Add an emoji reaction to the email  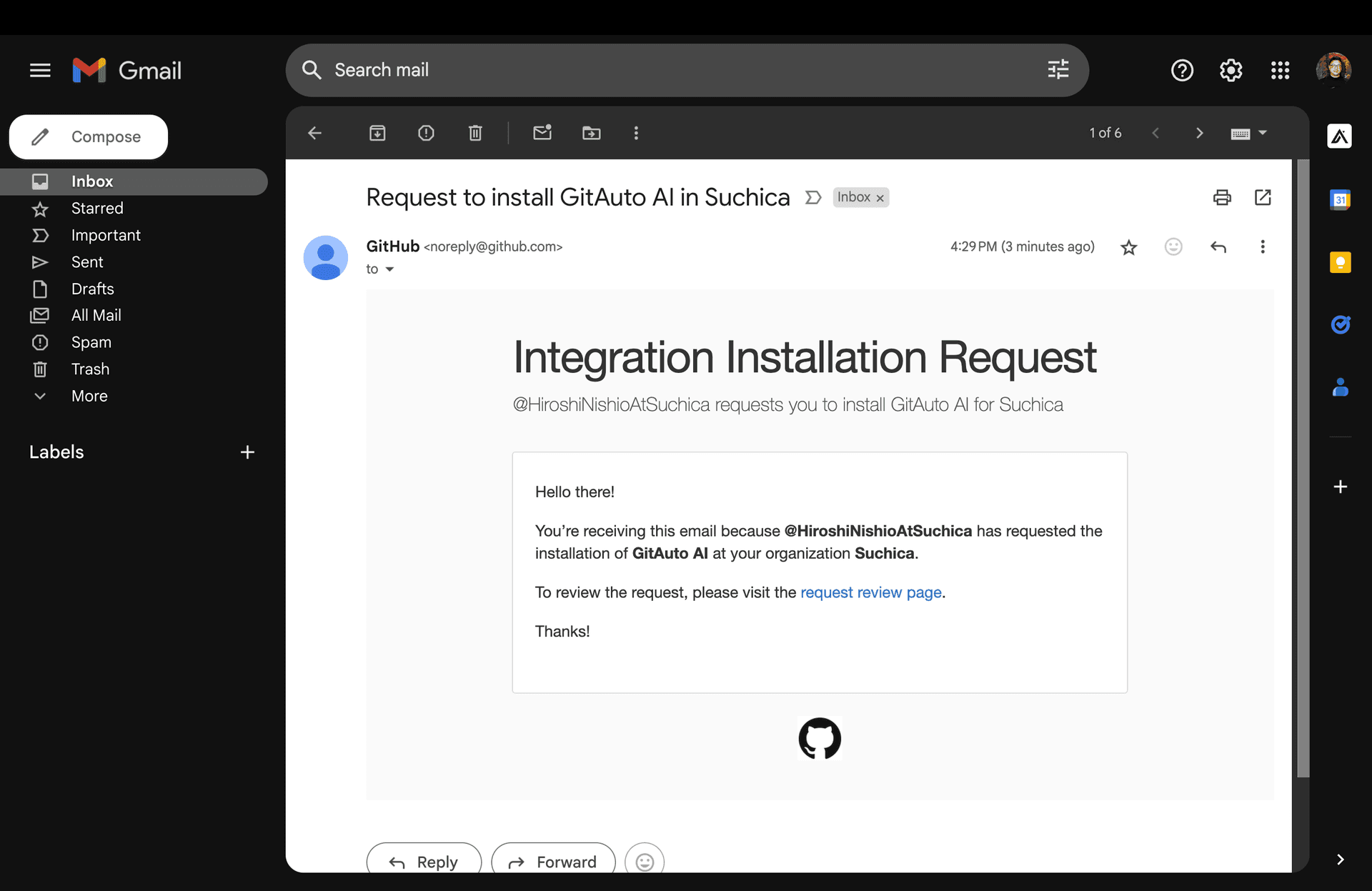coord(1173,247)
